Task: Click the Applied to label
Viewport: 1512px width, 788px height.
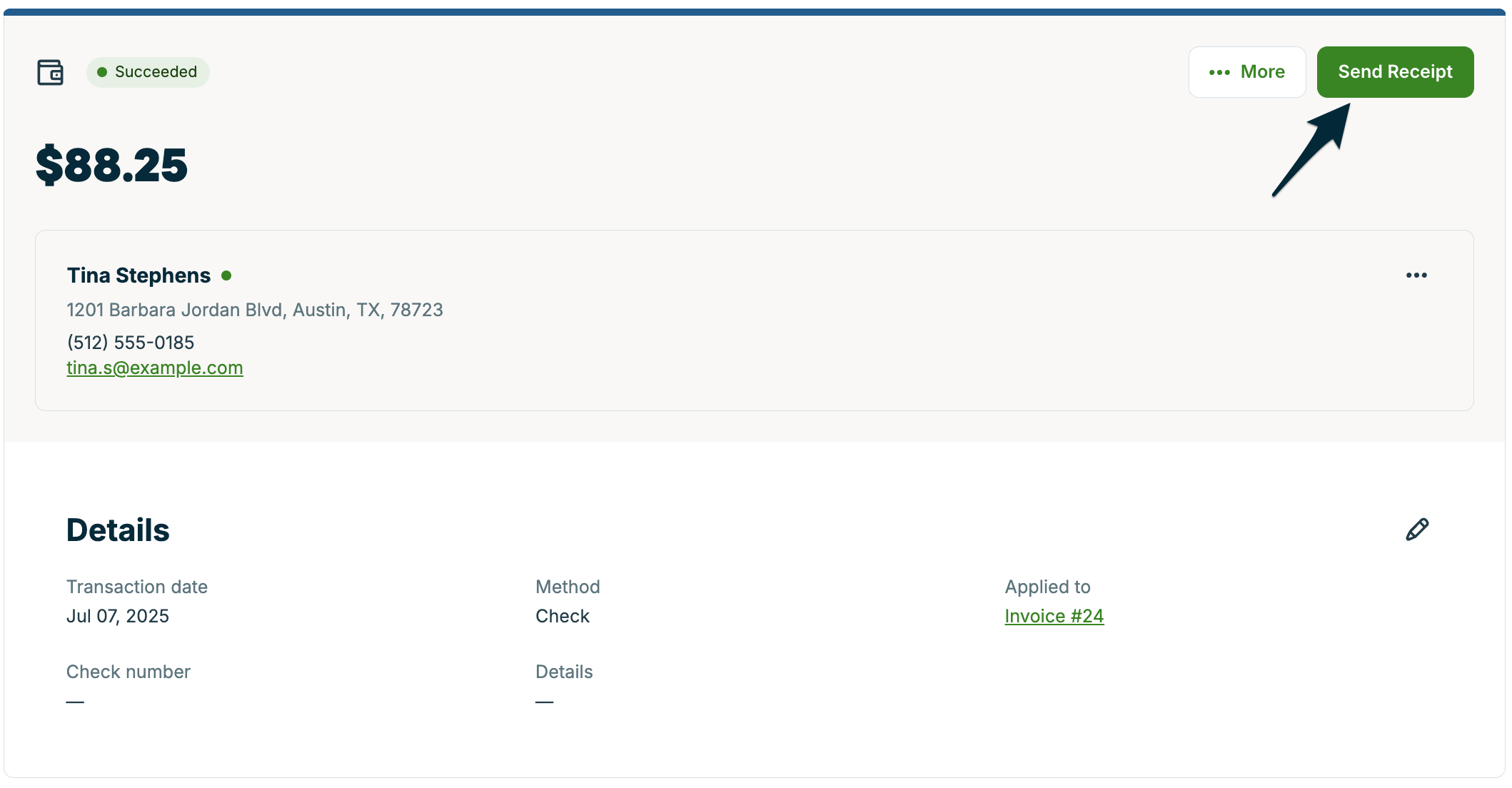Action: click(x=1047, y=587)
